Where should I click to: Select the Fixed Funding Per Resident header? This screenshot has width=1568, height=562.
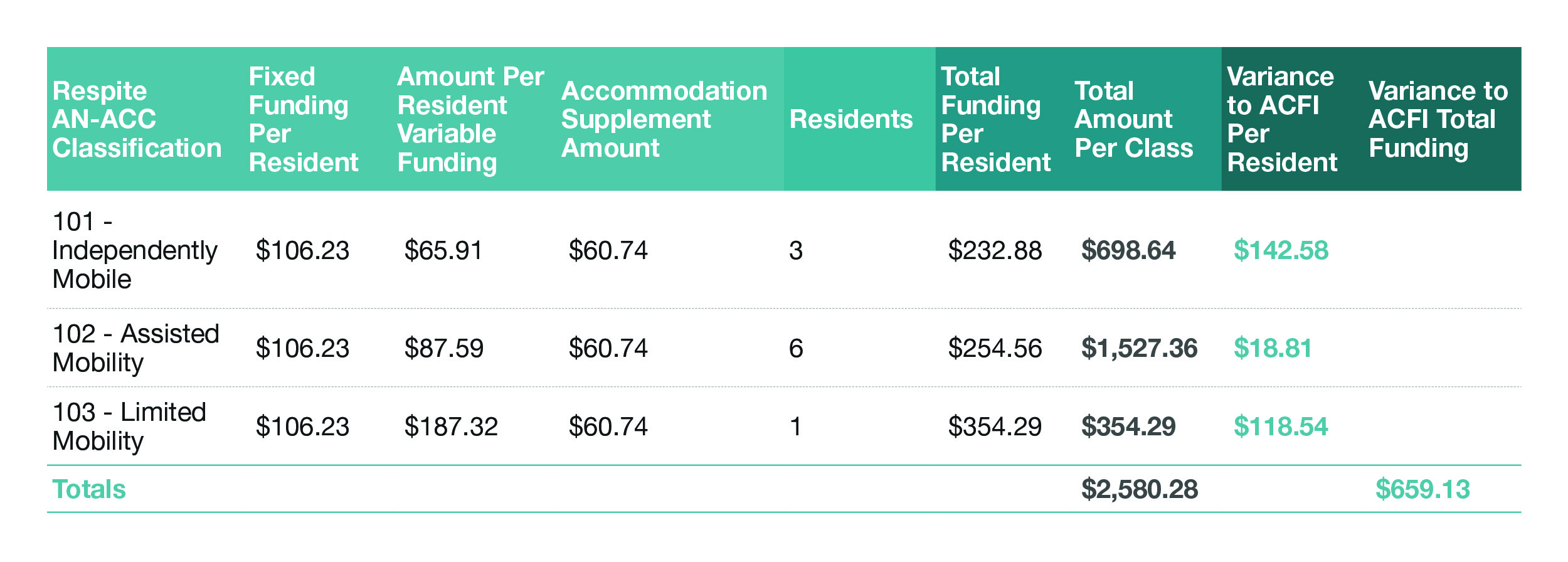pyautogui.click(x=304, y=119)
